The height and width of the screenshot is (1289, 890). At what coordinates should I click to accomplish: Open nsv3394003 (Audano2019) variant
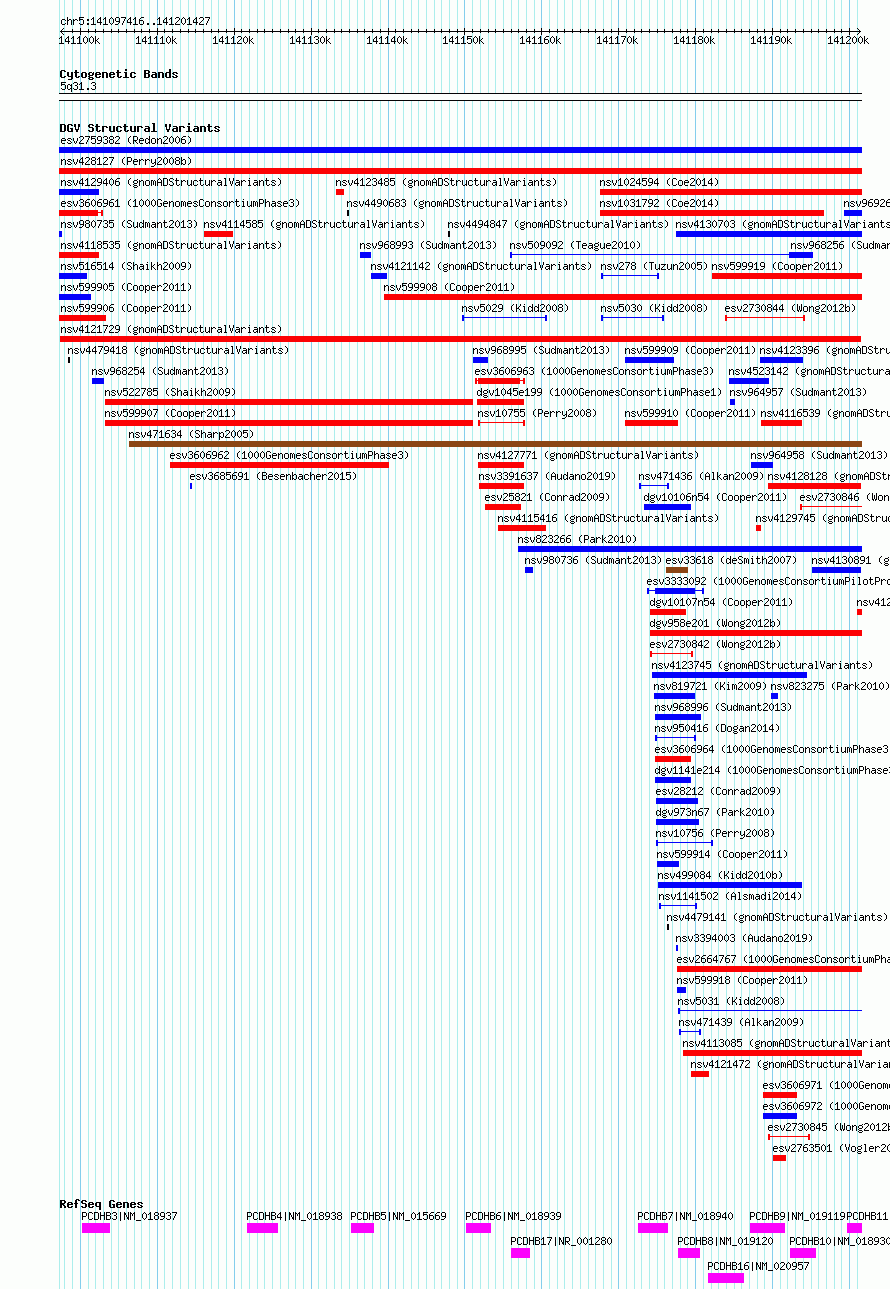click(744, 938)
